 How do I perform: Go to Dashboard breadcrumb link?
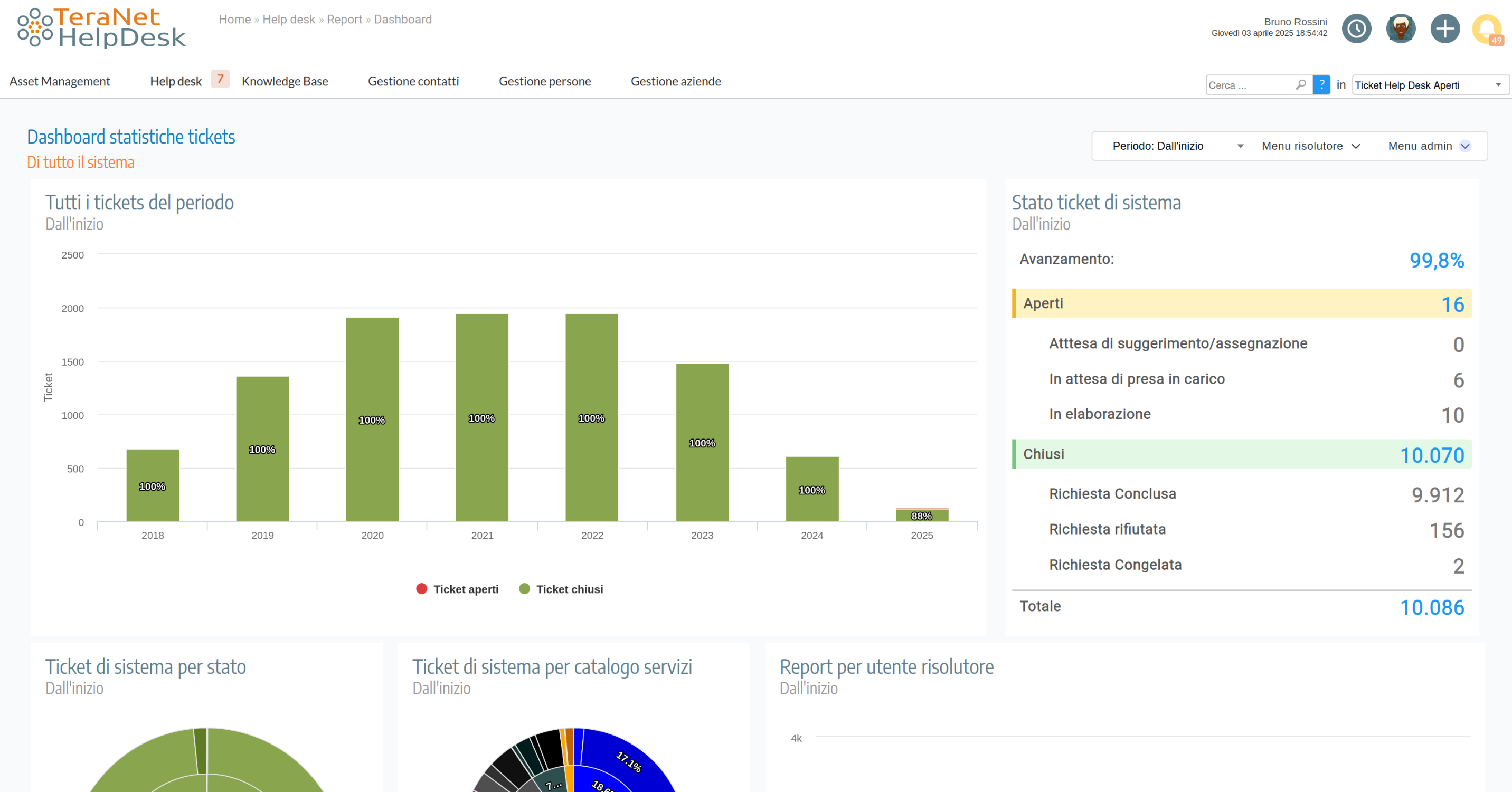pyautogui.click(x=403, y=20)
